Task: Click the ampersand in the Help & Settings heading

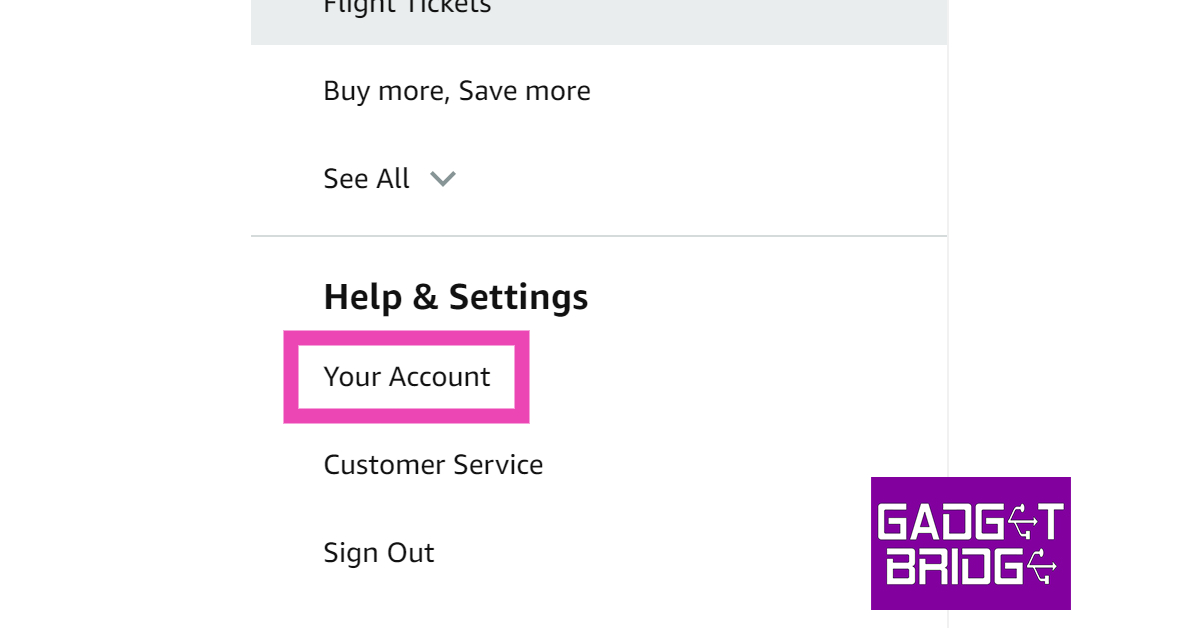Action: pyautogui.click(x=424, y=298)
